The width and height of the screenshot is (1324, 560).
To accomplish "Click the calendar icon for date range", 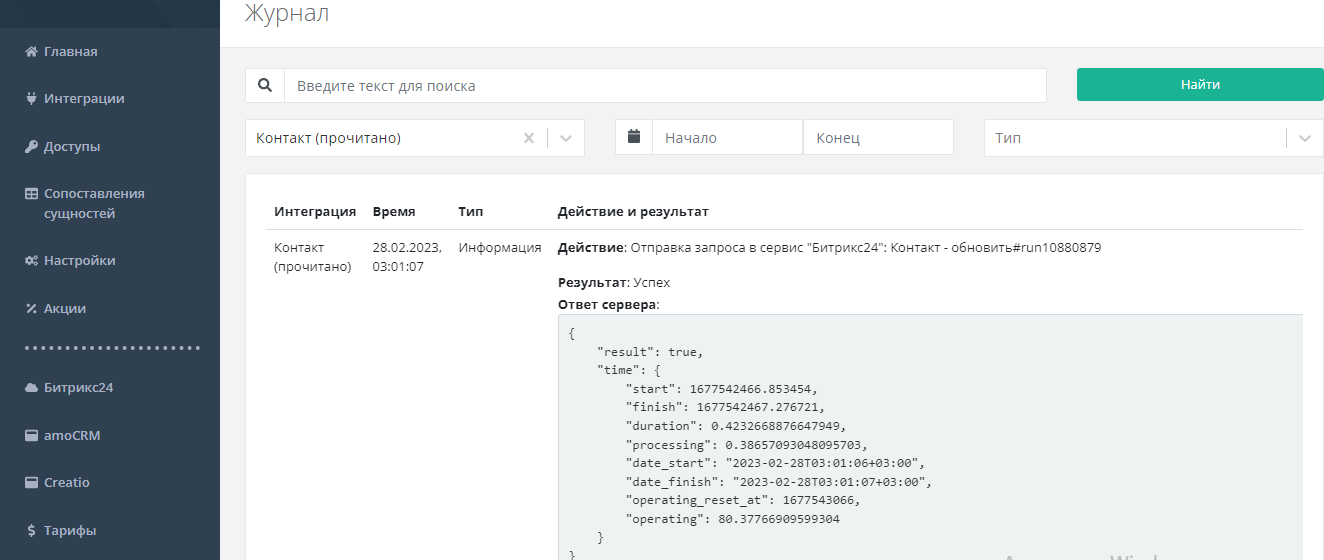I will pos(634,137).
